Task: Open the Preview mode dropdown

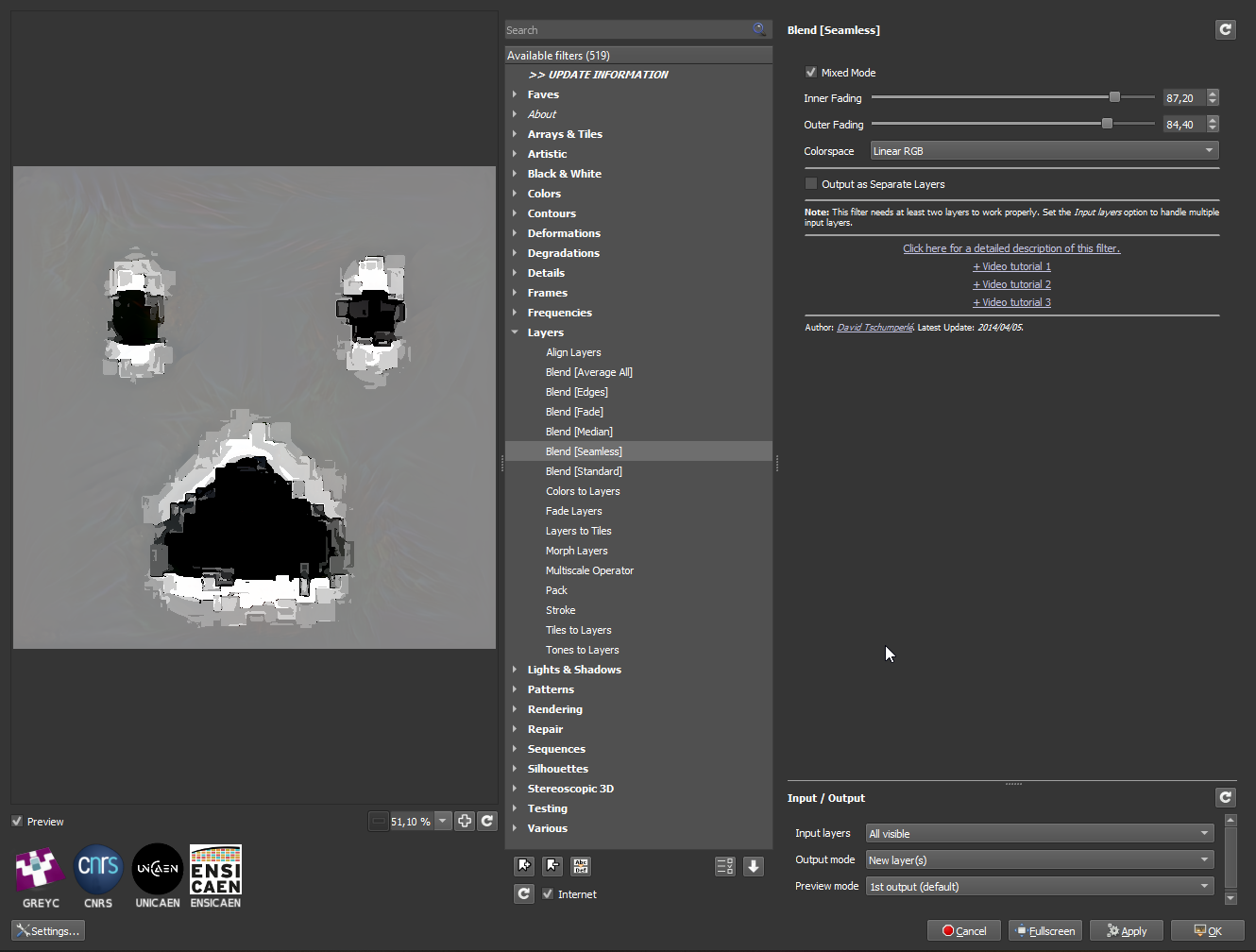Action: (1040, 886)
